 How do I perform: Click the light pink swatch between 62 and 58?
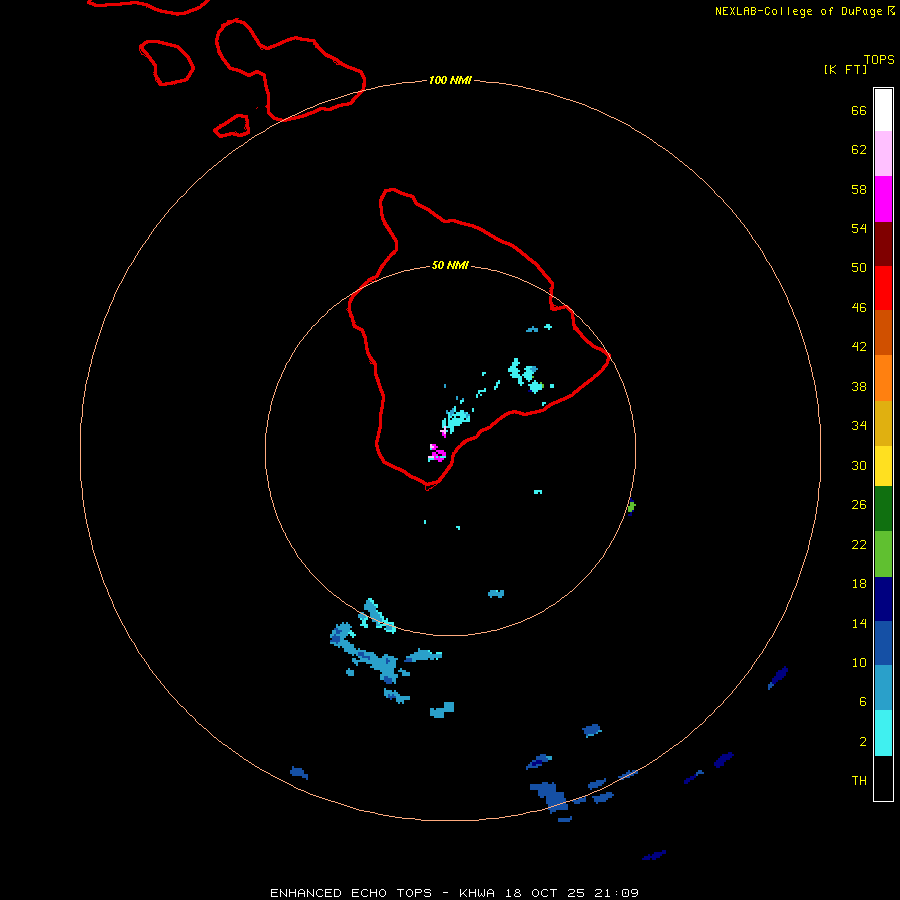point(883,153)
